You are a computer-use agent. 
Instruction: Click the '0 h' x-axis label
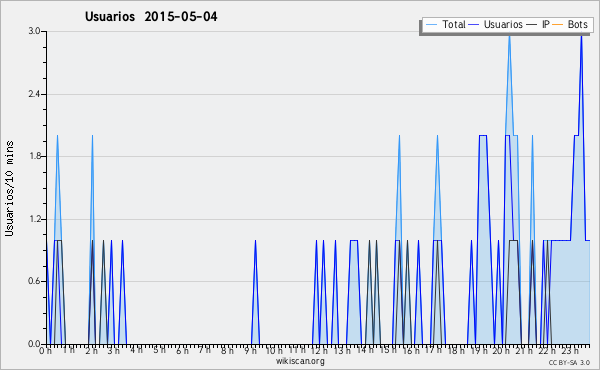[46, 350]
